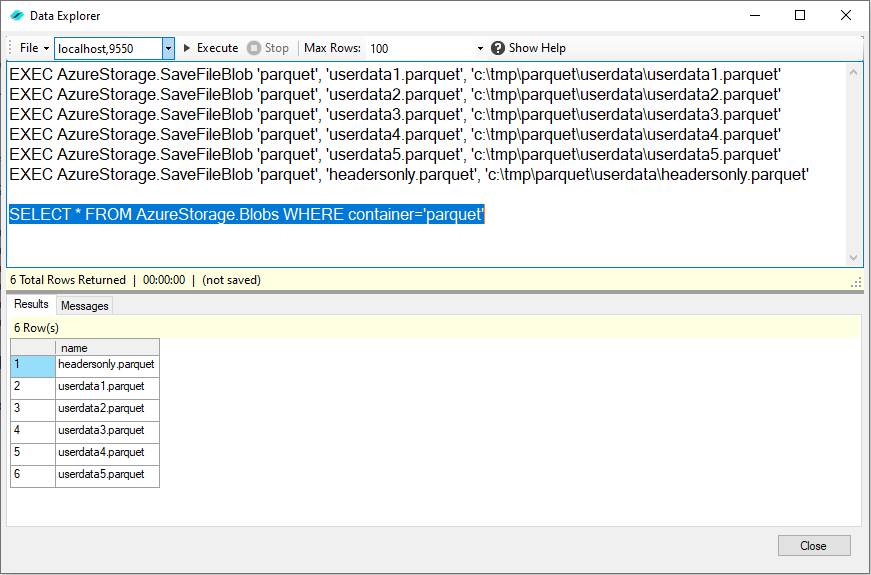Click the resize grip at status bar corner

pyautogui.click(x=856, y=283)
